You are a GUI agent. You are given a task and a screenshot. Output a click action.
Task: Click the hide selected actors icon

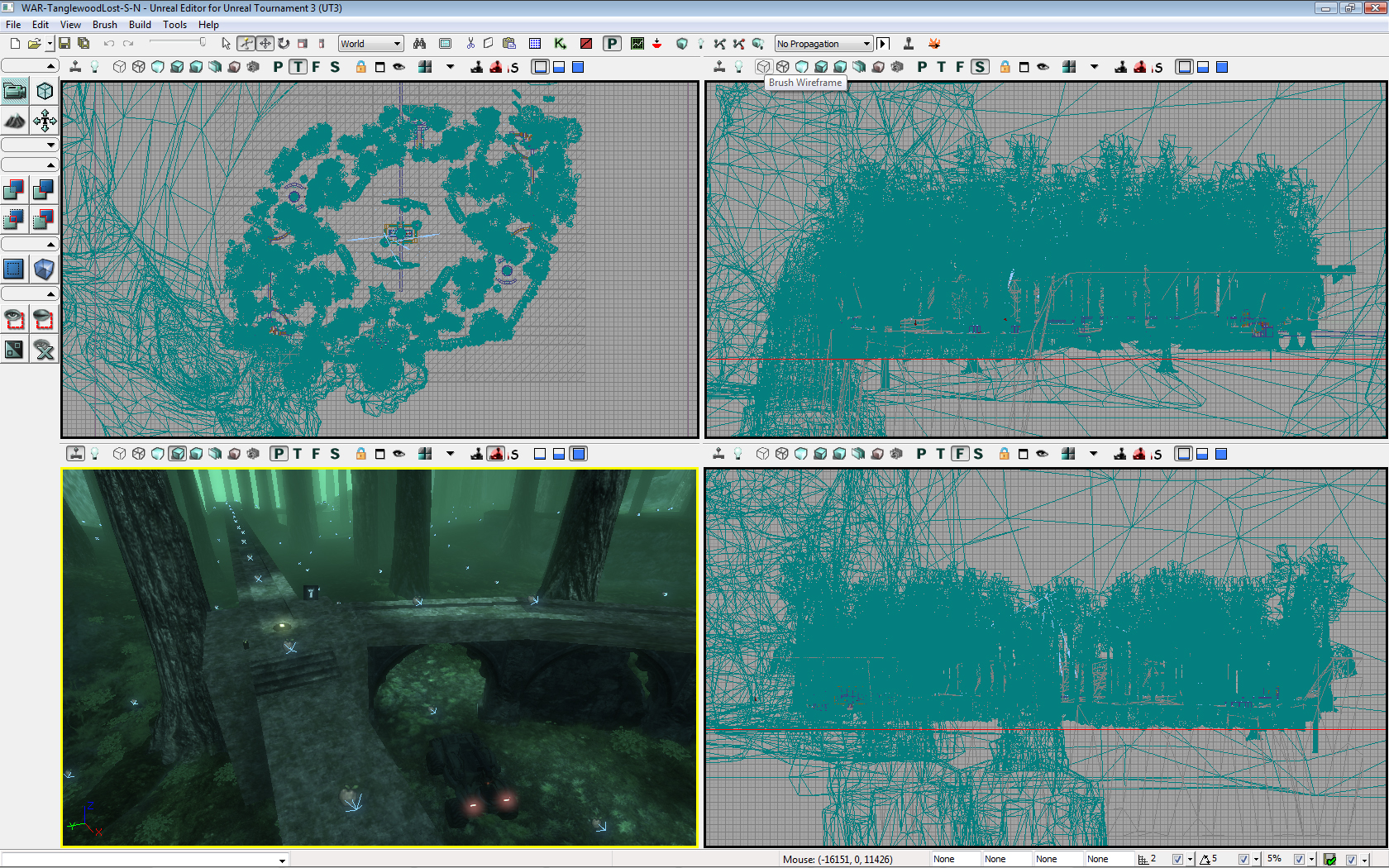click(44, 319)
